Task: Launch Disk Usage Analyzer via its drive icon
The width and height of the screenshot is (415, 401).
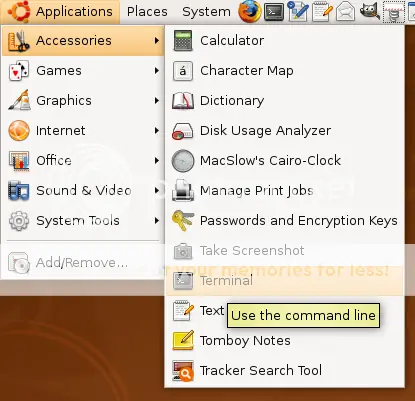Action: tap(183, 131)
